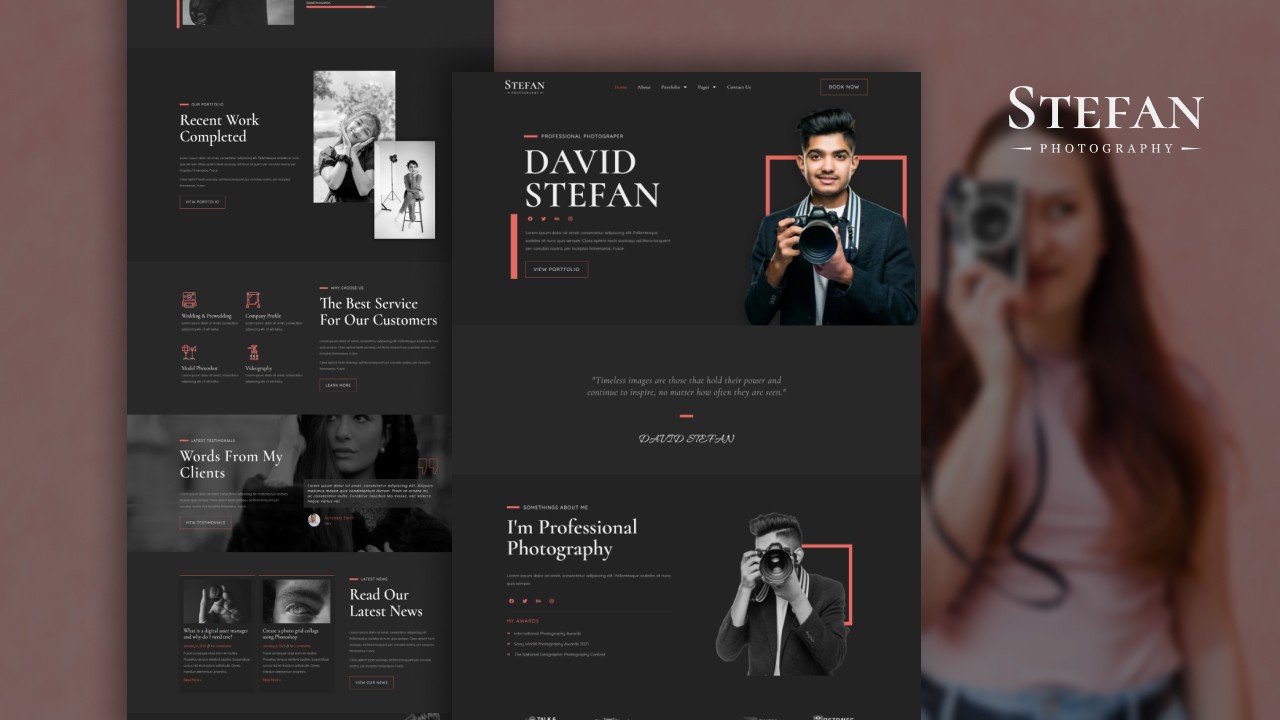
Task: Click the Company Profile service icon
Action: click(253, 300)
